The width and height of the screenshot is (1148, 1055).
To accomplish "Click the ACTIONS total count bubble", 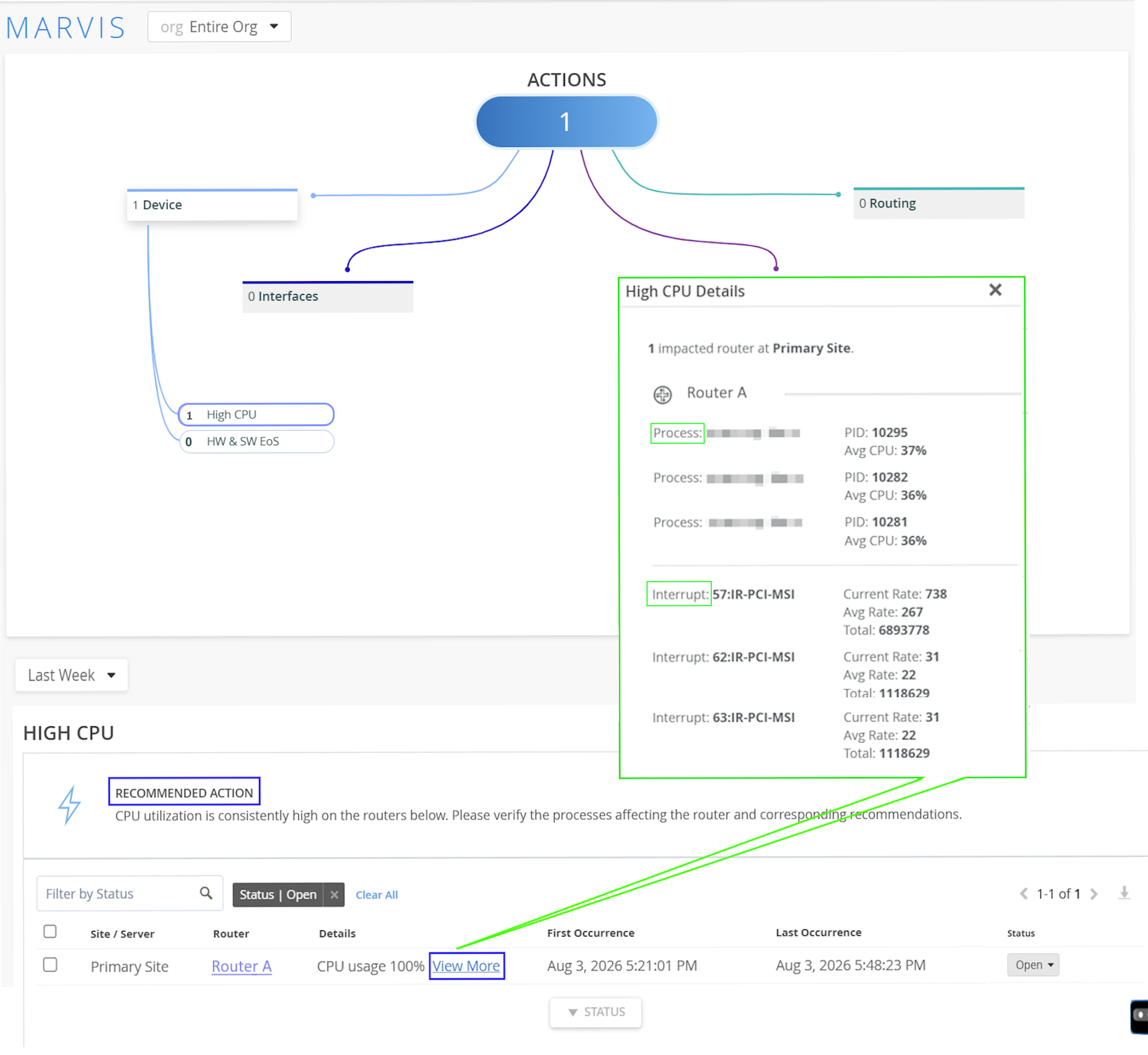I will (566, 122).
